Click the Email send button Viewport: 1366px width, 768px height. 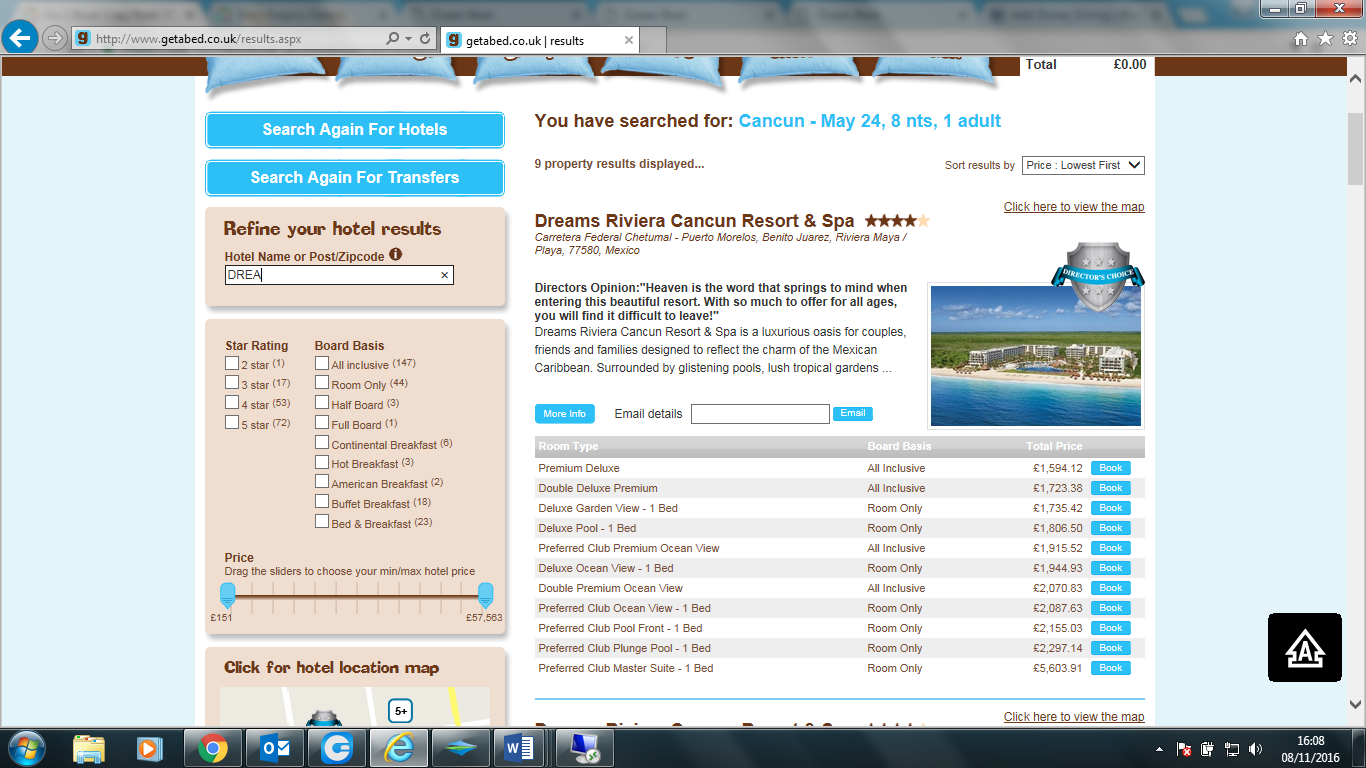(853, 413)
